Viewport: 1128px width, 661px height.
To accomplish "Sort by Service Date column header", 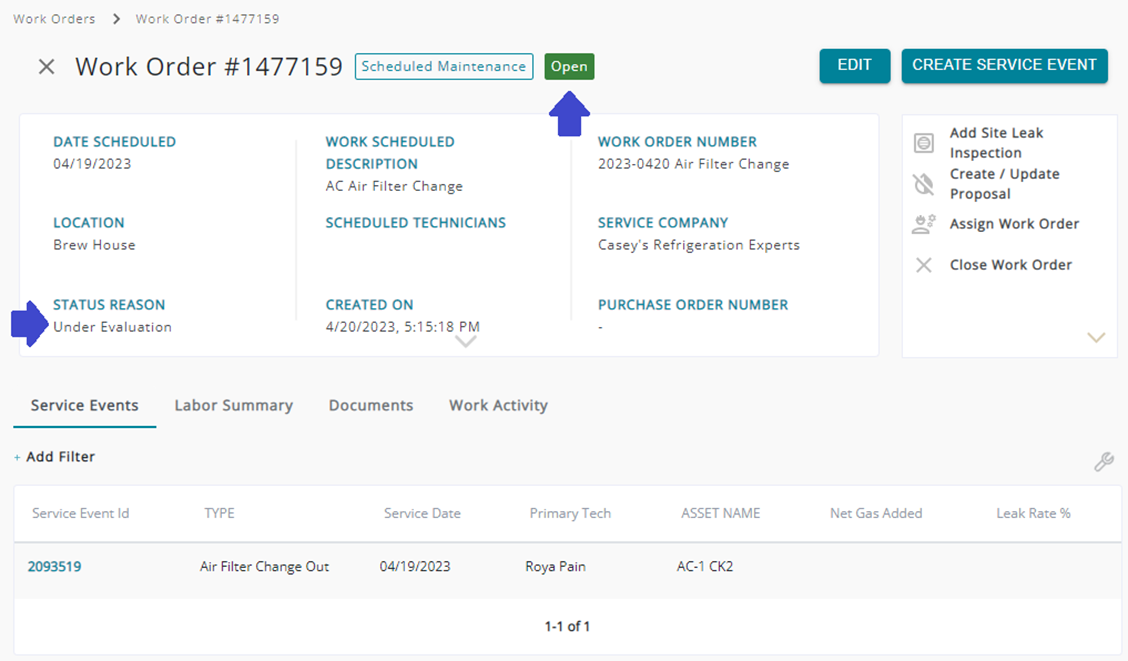I will coord(422,514).
